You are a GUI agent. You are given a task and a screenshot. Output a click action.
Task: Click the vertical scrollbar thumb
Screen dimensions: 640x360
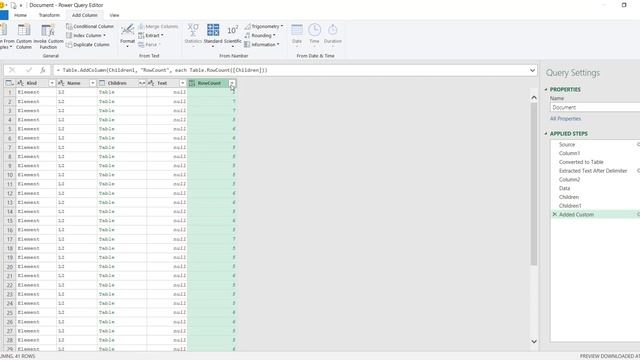(534, 184)
